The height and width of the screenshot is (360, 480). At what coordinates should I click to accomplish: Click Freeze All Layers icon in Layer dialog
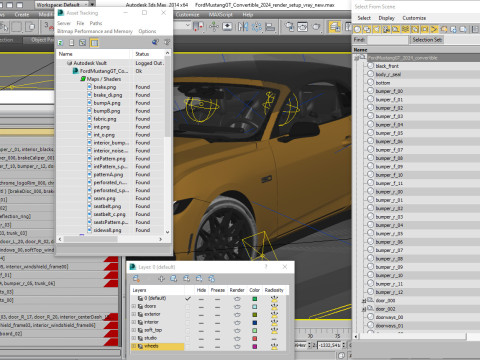click(x=211, y=278)
